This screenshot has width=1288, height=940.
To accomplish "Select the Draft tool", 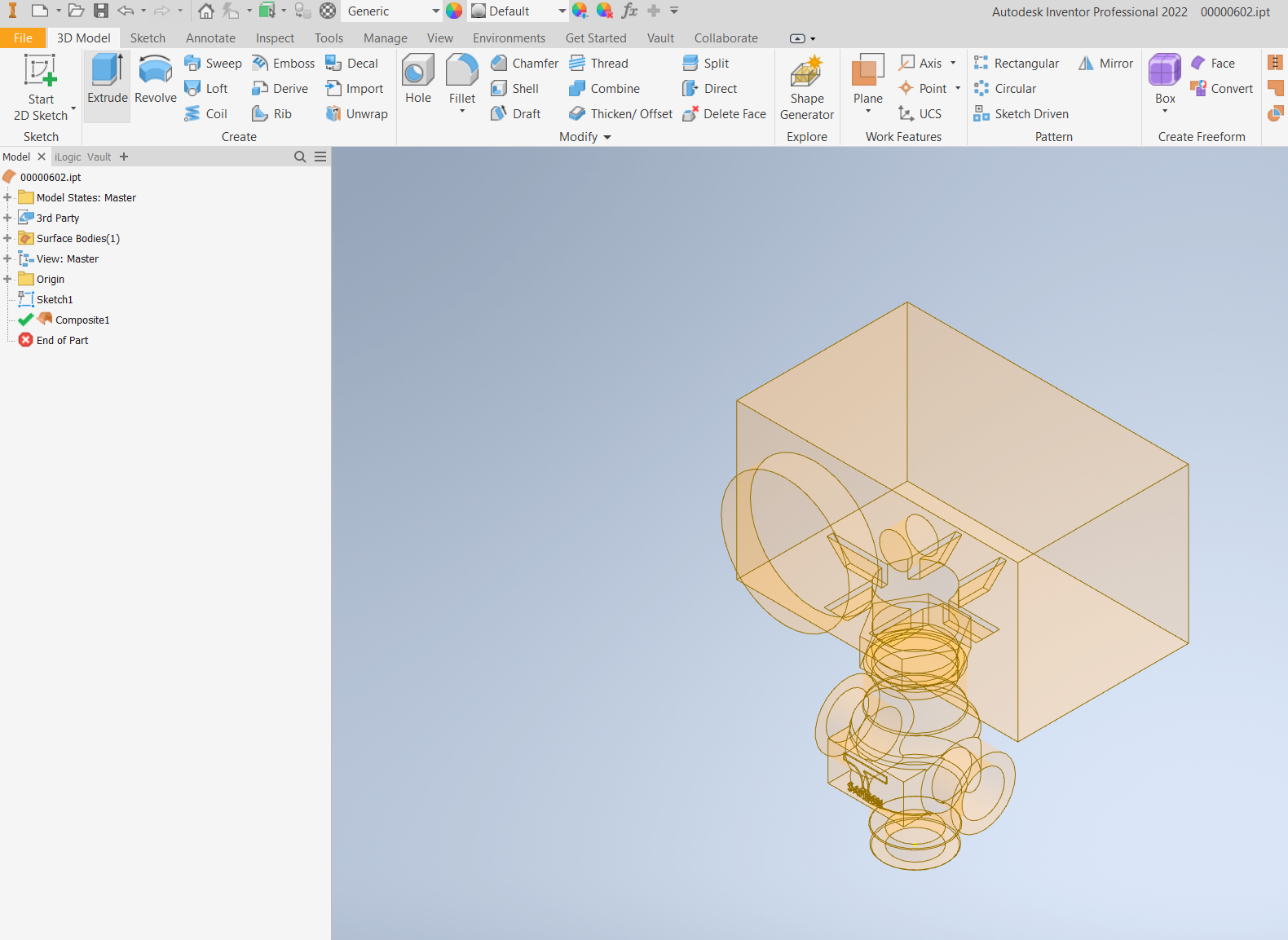I will point(515,114).
